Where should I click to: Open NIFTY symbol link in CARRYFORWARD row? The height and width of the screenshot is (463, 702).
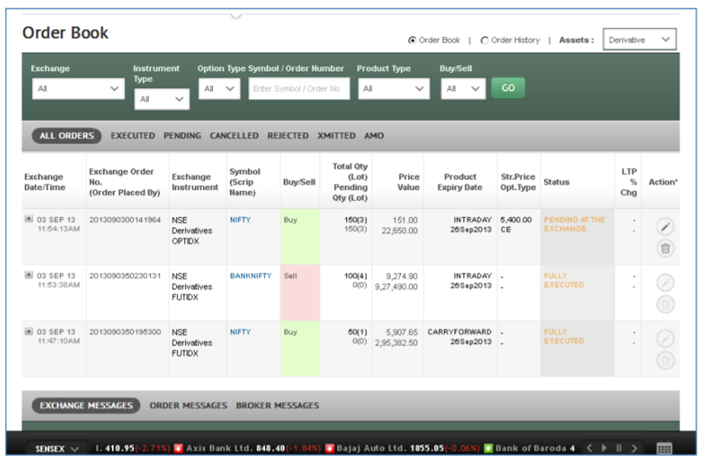click(240, 332)
